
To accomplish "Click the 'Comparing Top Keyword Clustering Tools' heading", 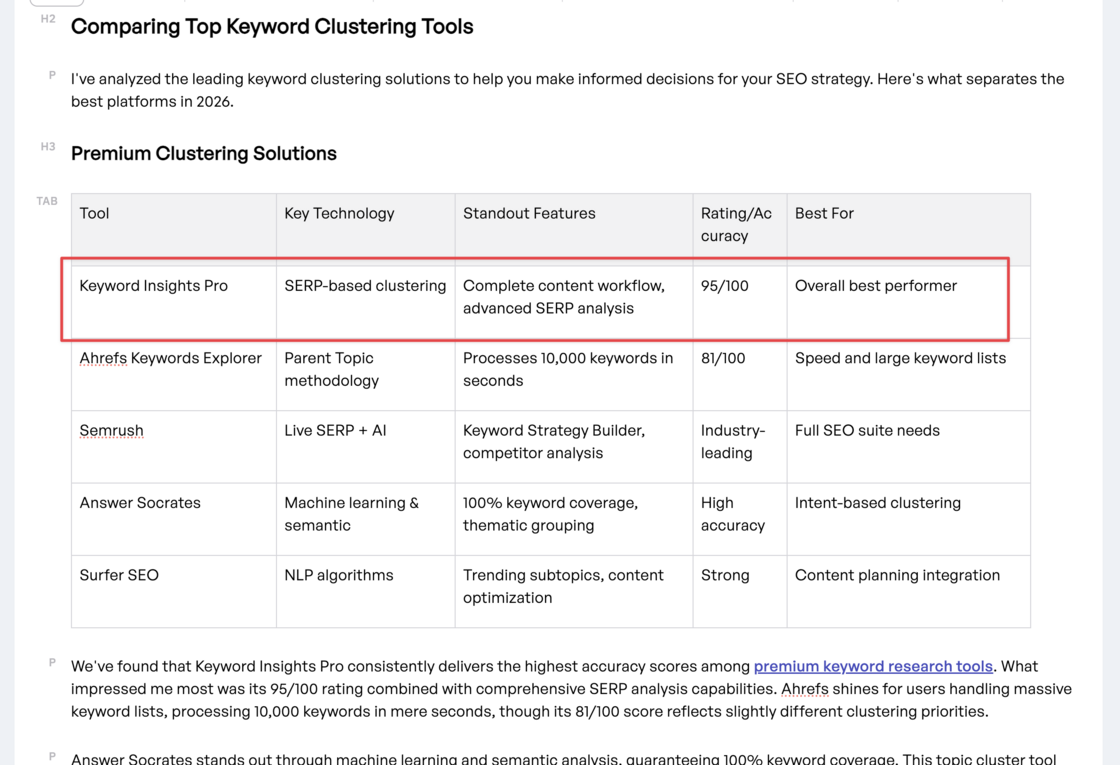I will click(272, 26).
